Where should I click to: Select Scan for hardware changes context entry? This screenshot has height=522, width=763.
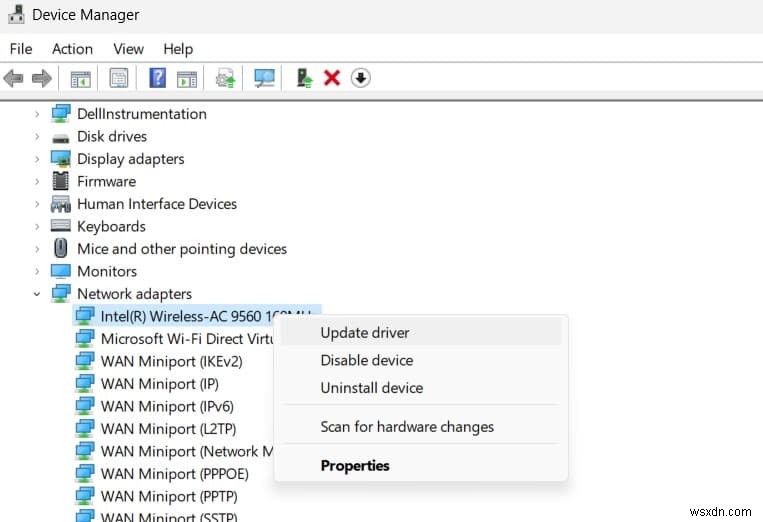click(x=421, y=427)
